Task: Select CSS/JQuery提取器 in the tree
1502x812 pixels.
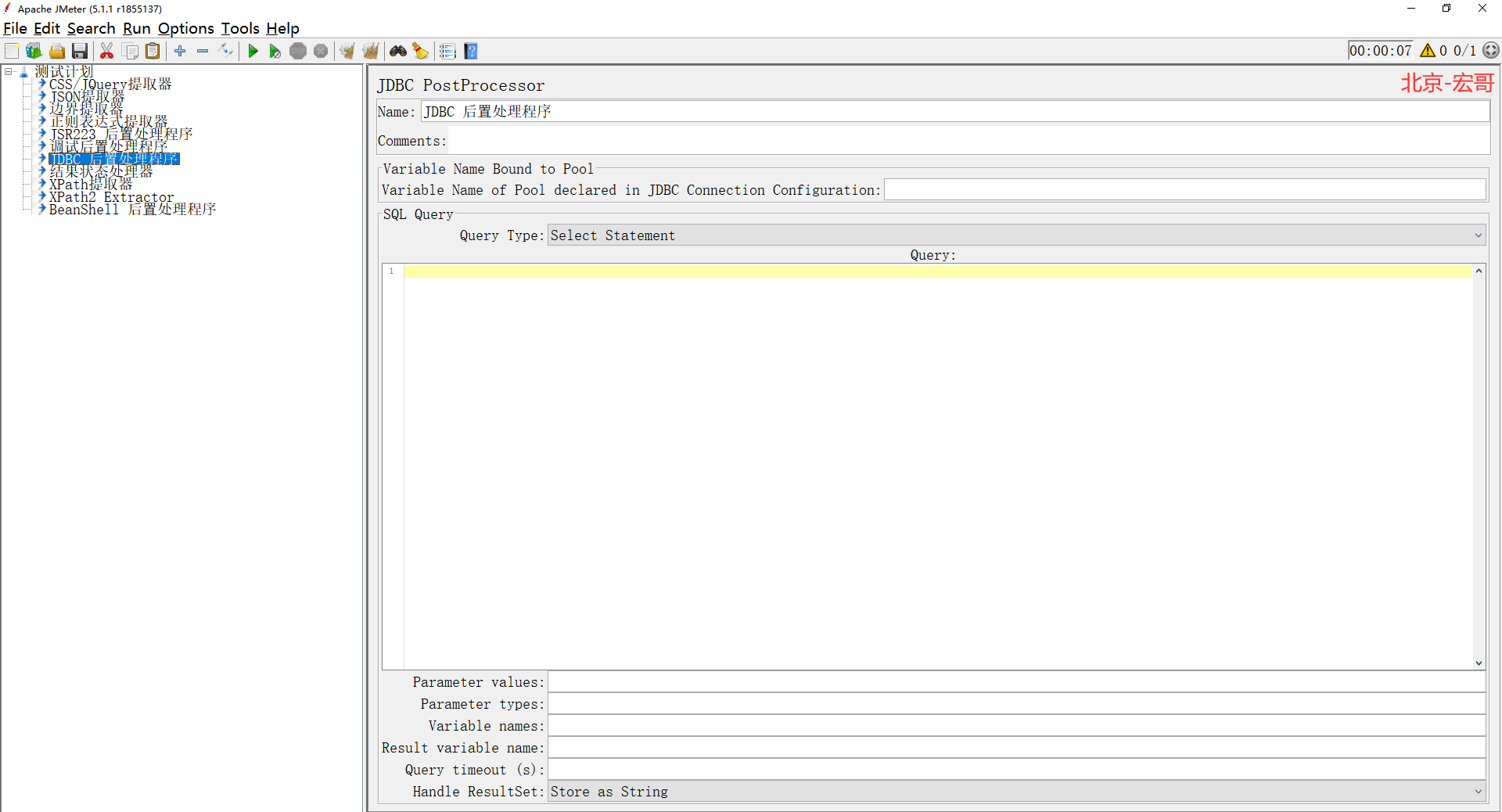Action: click(x=110, y=84)
